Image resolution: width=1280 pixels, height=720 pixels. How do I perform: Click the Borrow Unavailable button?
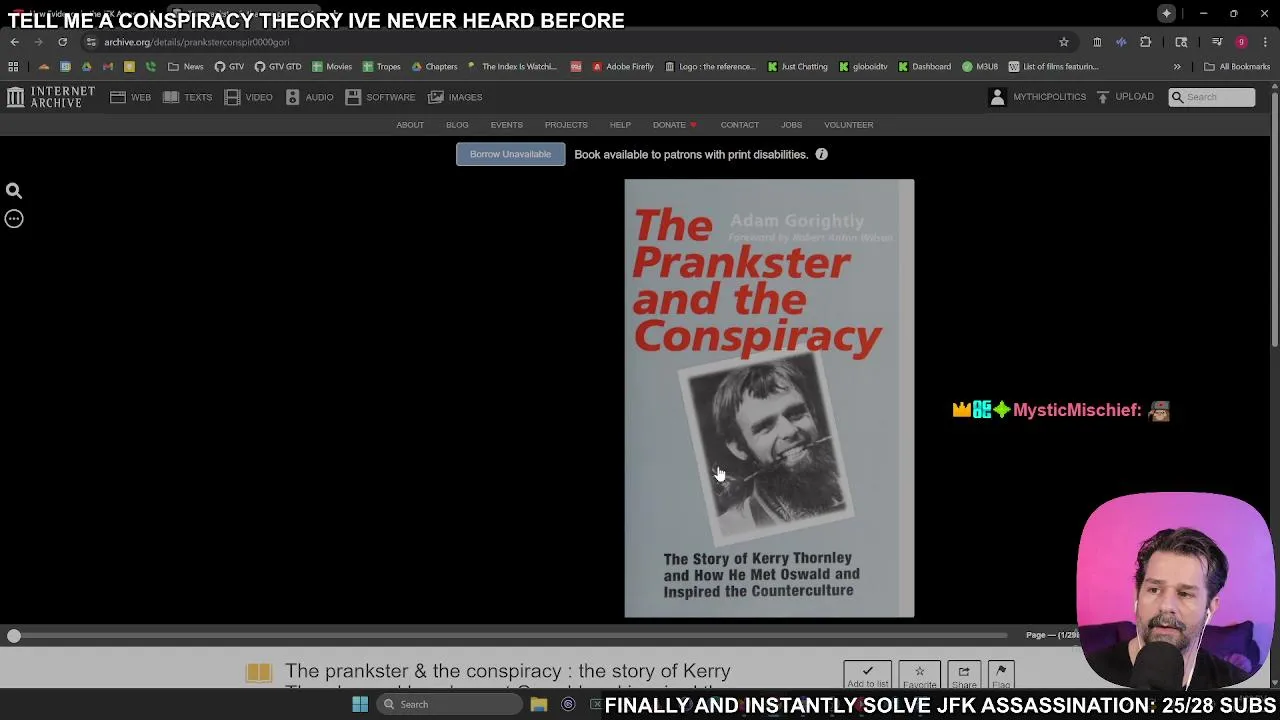510,155
